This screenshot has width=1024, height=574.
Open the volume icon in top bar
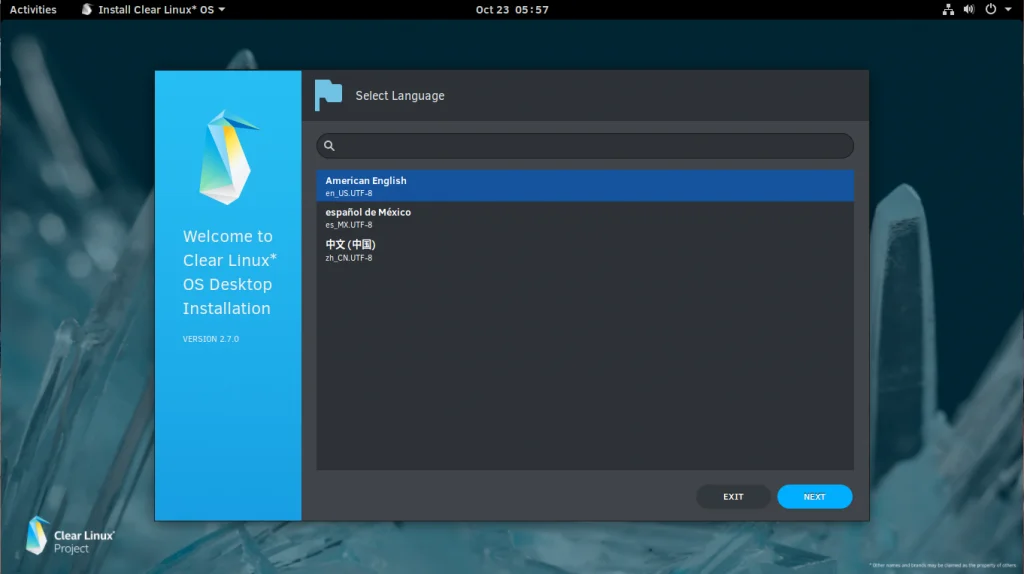[969, 10]
